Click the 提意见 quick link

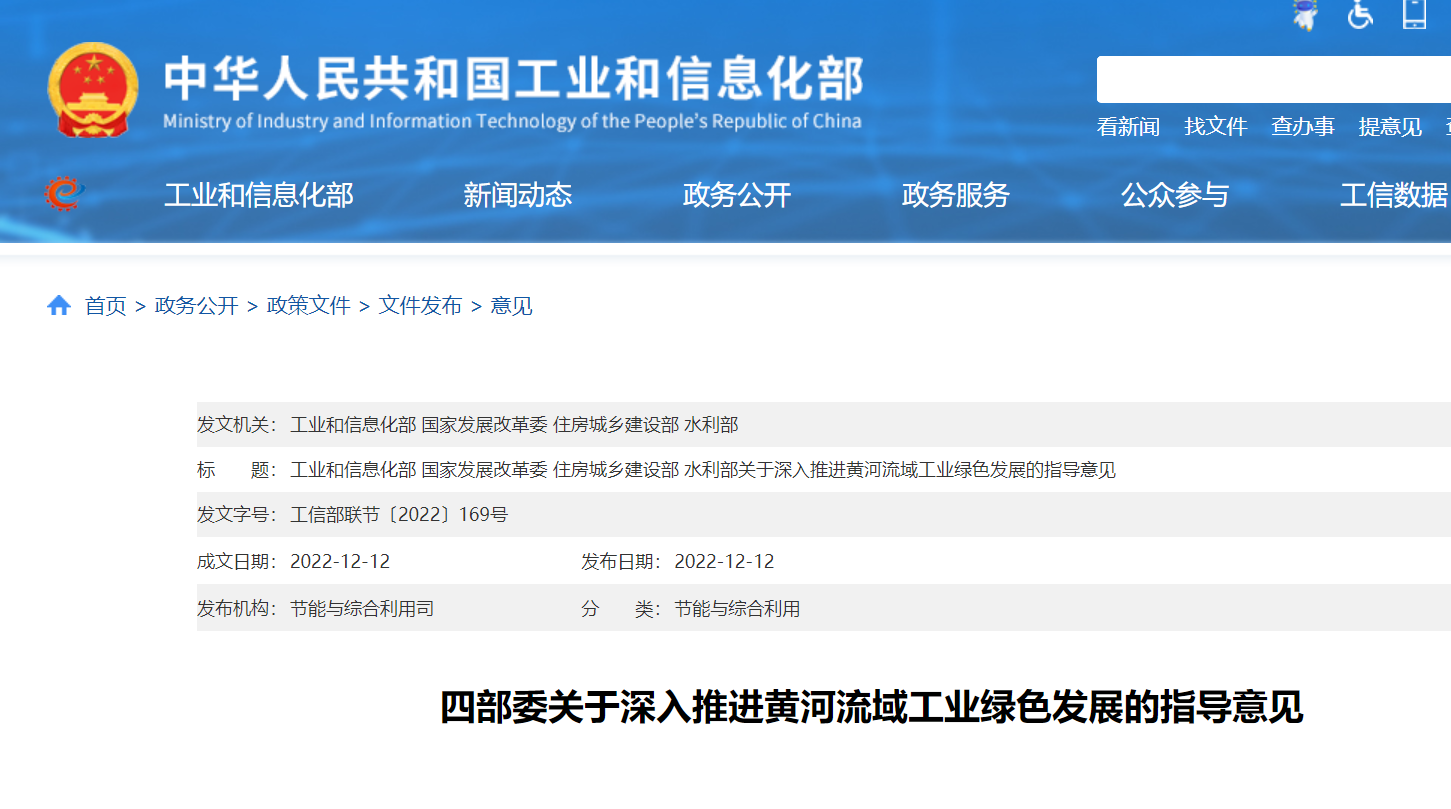point(1389,127)
